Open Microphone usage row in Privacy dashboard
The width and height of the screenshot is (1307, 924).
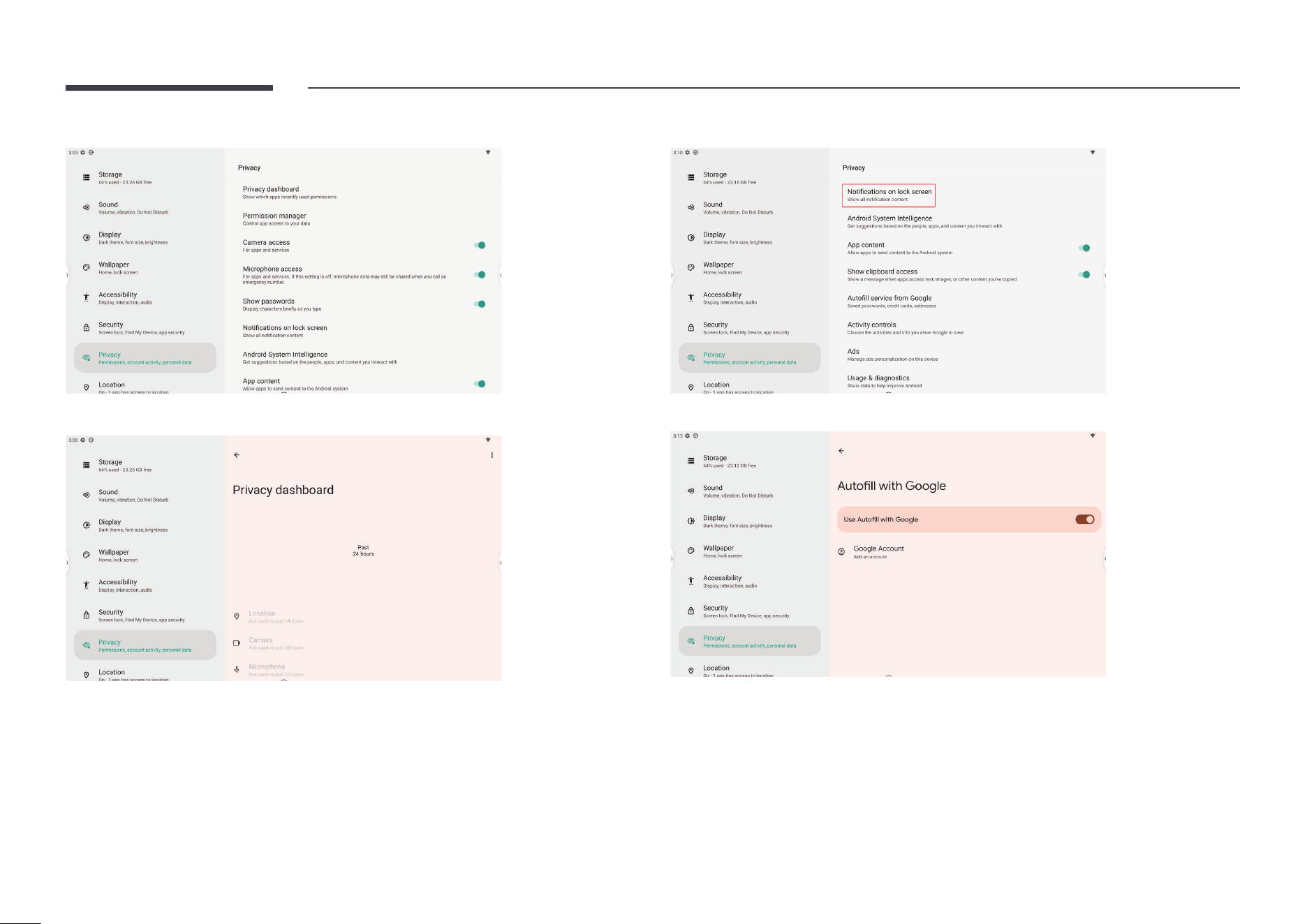[x=363, y=669]
